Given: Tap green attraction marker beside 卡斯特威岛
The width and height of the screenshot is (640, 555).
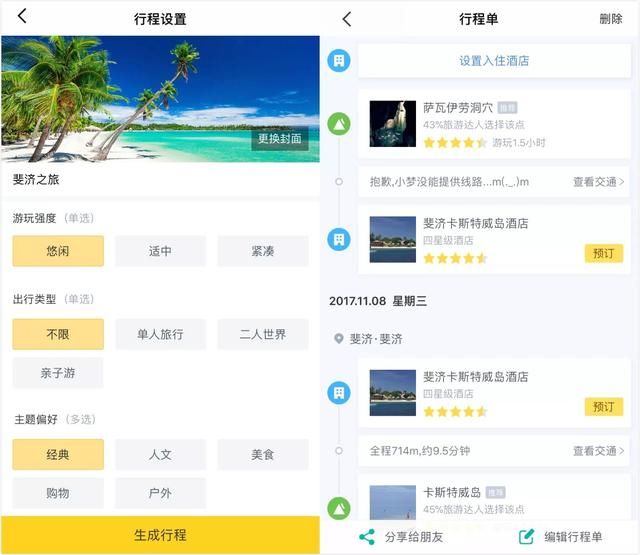Looking at the screenshot, I should pos(339,508).
